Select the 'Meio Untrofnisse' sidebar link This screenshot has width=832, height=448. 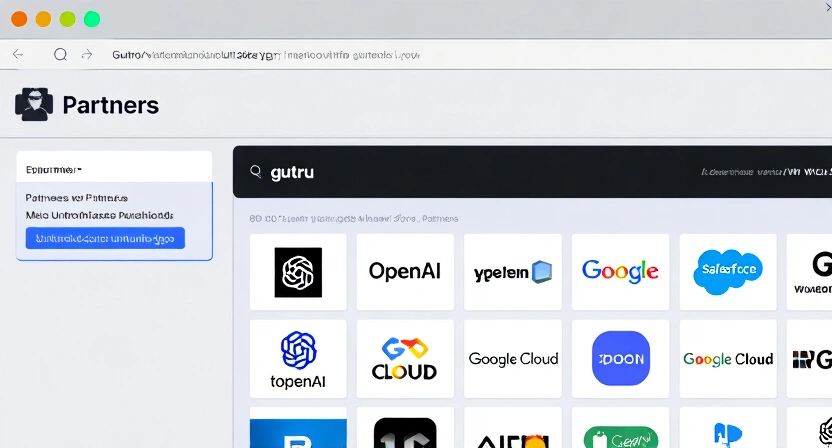click(x=99, y=216)
